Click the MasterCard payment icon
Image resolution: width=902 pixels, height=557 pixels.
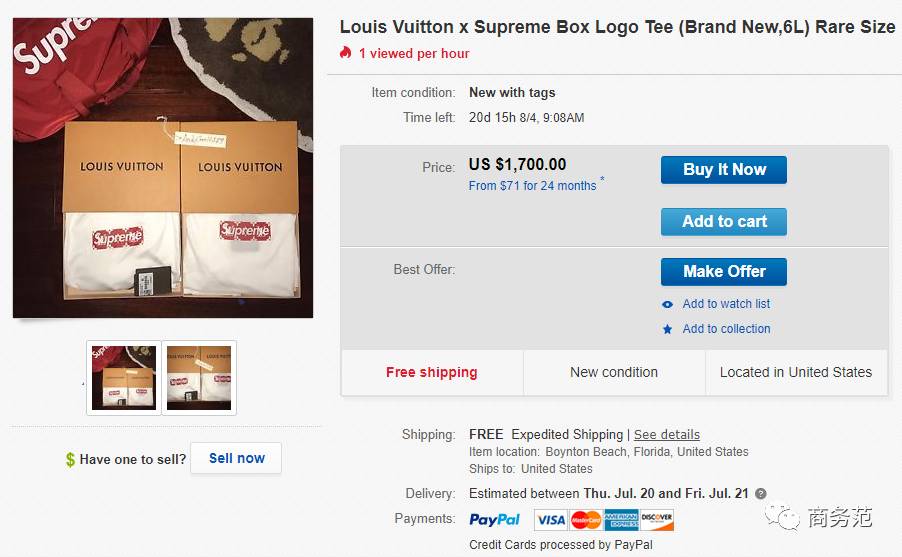[586, 520]
